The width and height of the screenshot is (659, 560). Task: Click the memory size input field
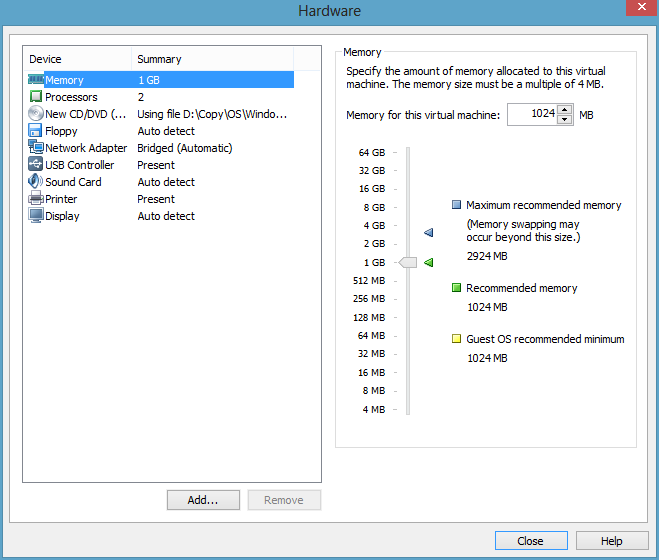532,115
